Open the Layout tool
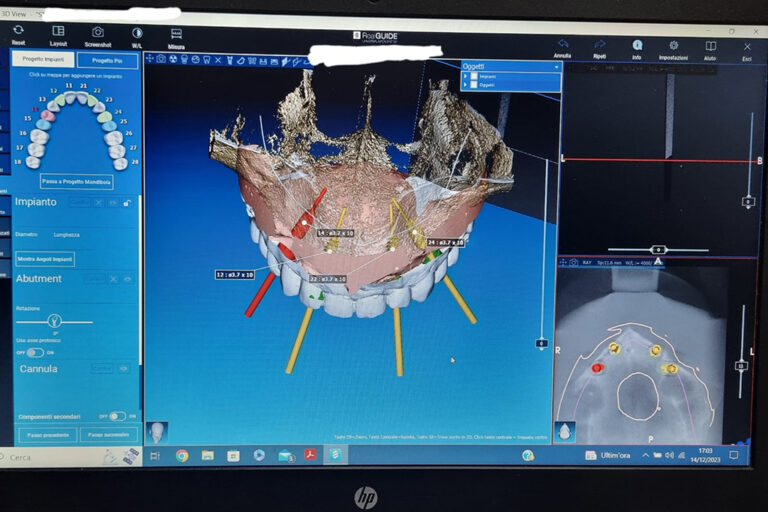 pyautogui.click(x=59, y=33)
